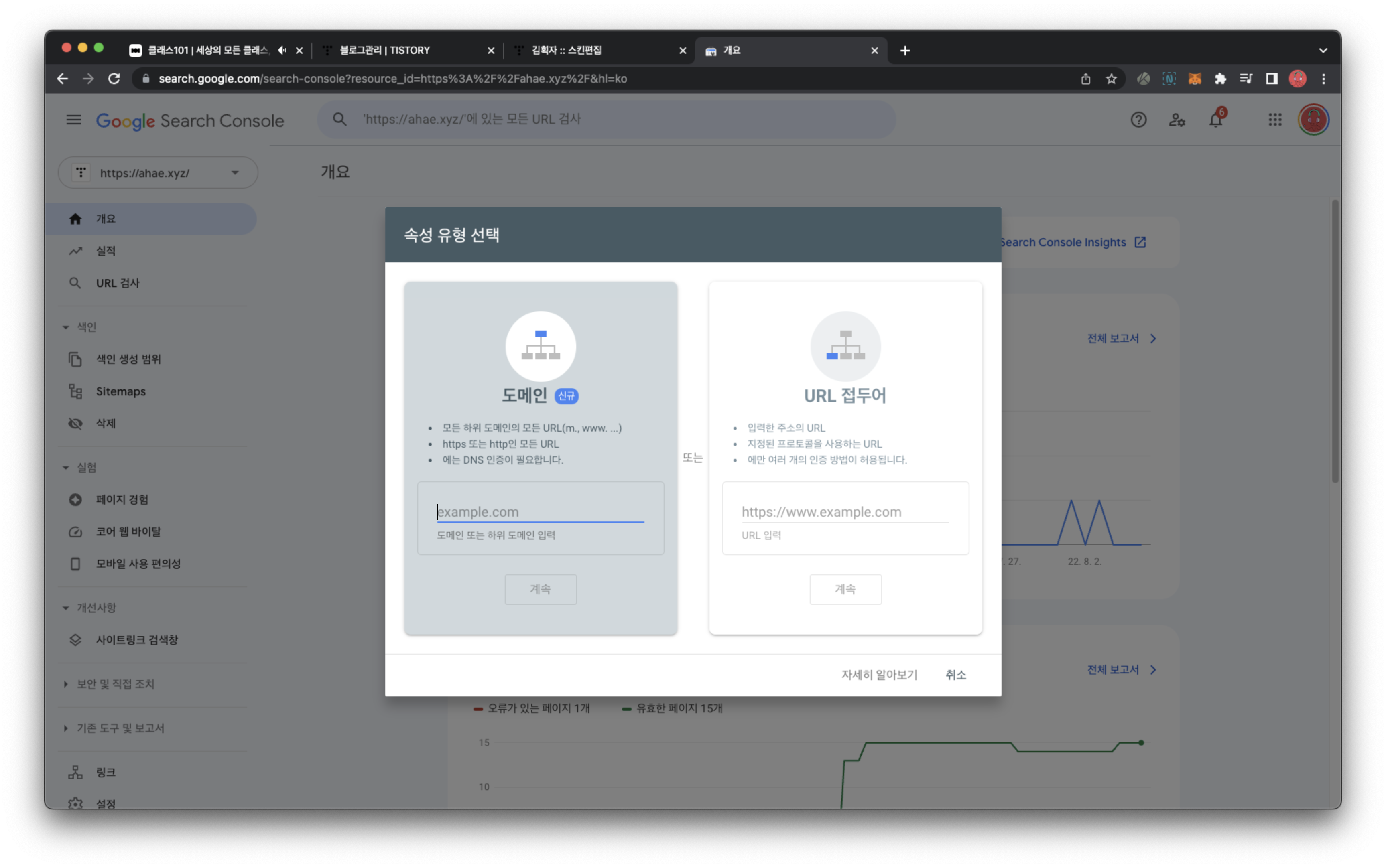1386x868 pixels.
Task: Switch to the 클래스101 browser tab
Action: 207,51
